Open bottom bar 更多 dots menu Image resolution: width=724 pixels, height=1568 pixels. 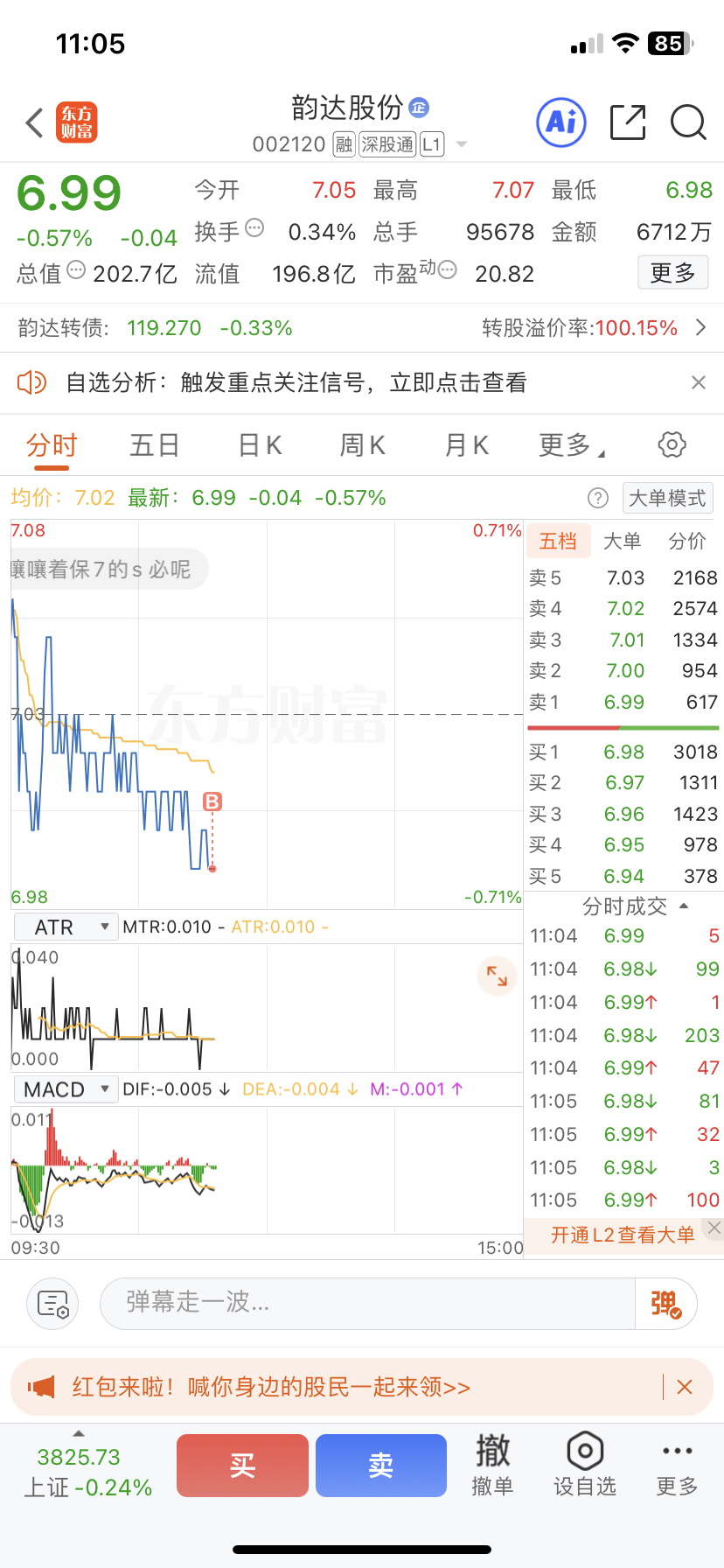(x=678, y=1465)
